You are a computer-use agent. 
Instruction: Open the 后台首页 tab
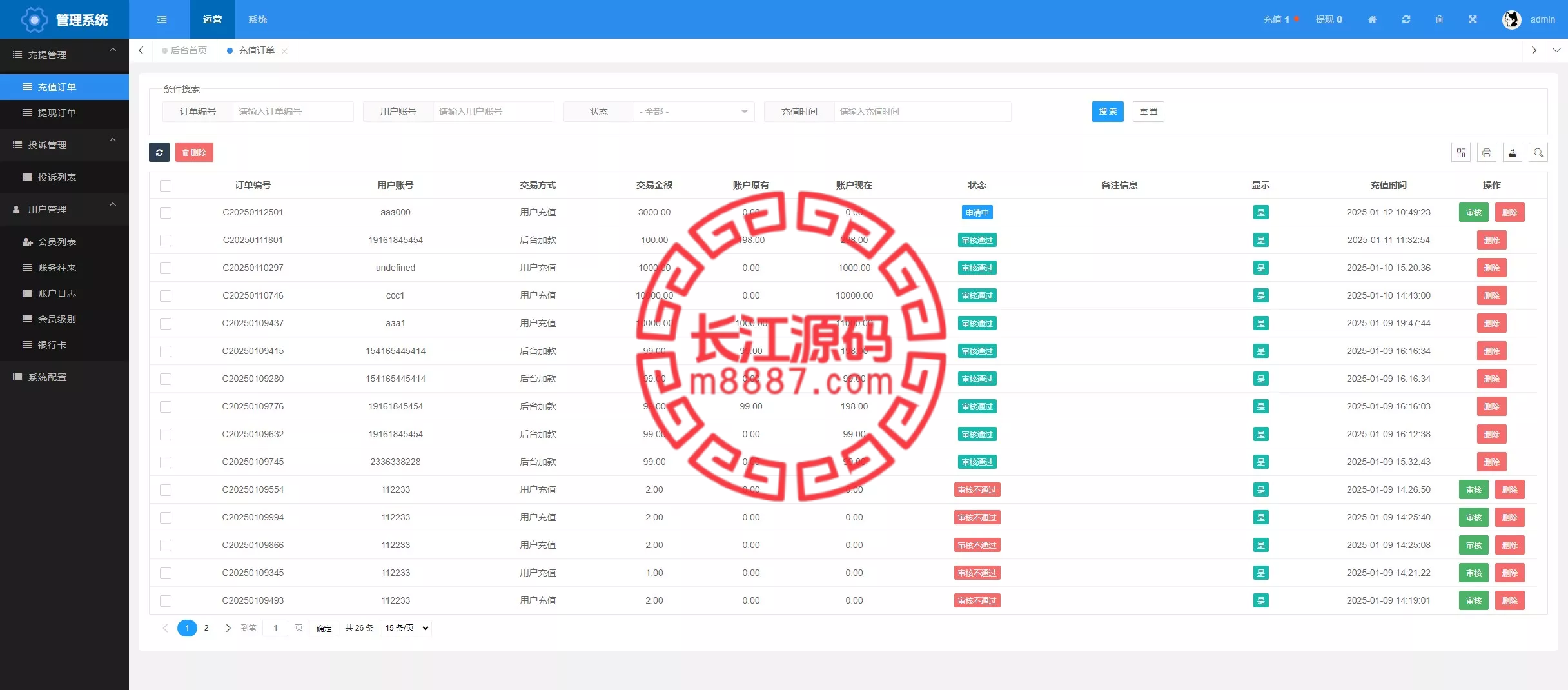tap(185, 50)
